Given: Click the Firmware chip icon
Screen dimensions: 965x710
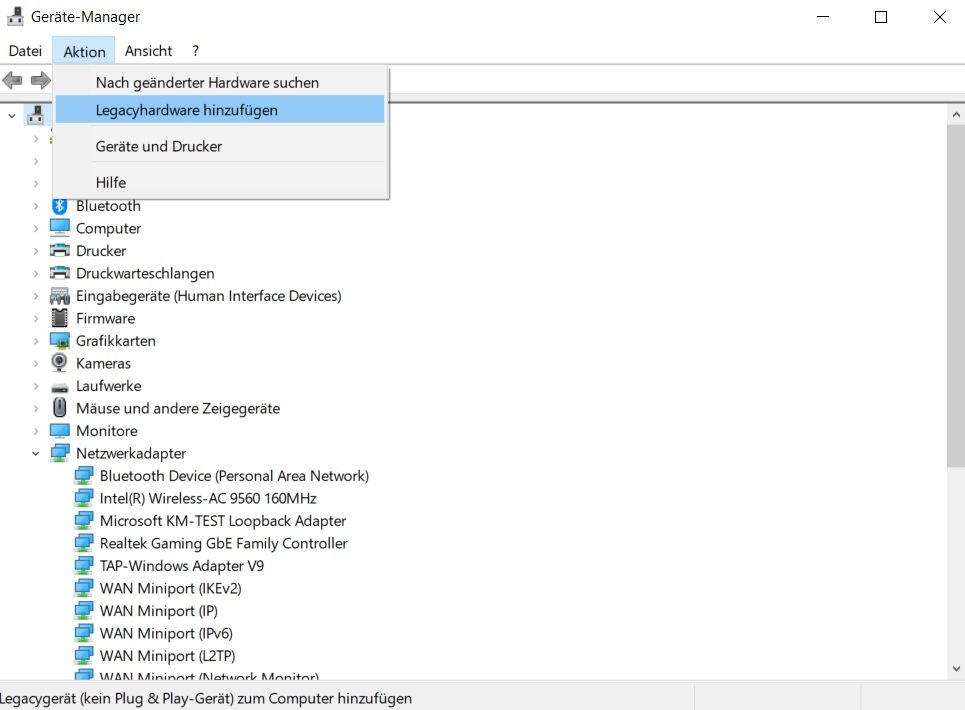Looking at the screenshot, I should [x=60, y=318].
